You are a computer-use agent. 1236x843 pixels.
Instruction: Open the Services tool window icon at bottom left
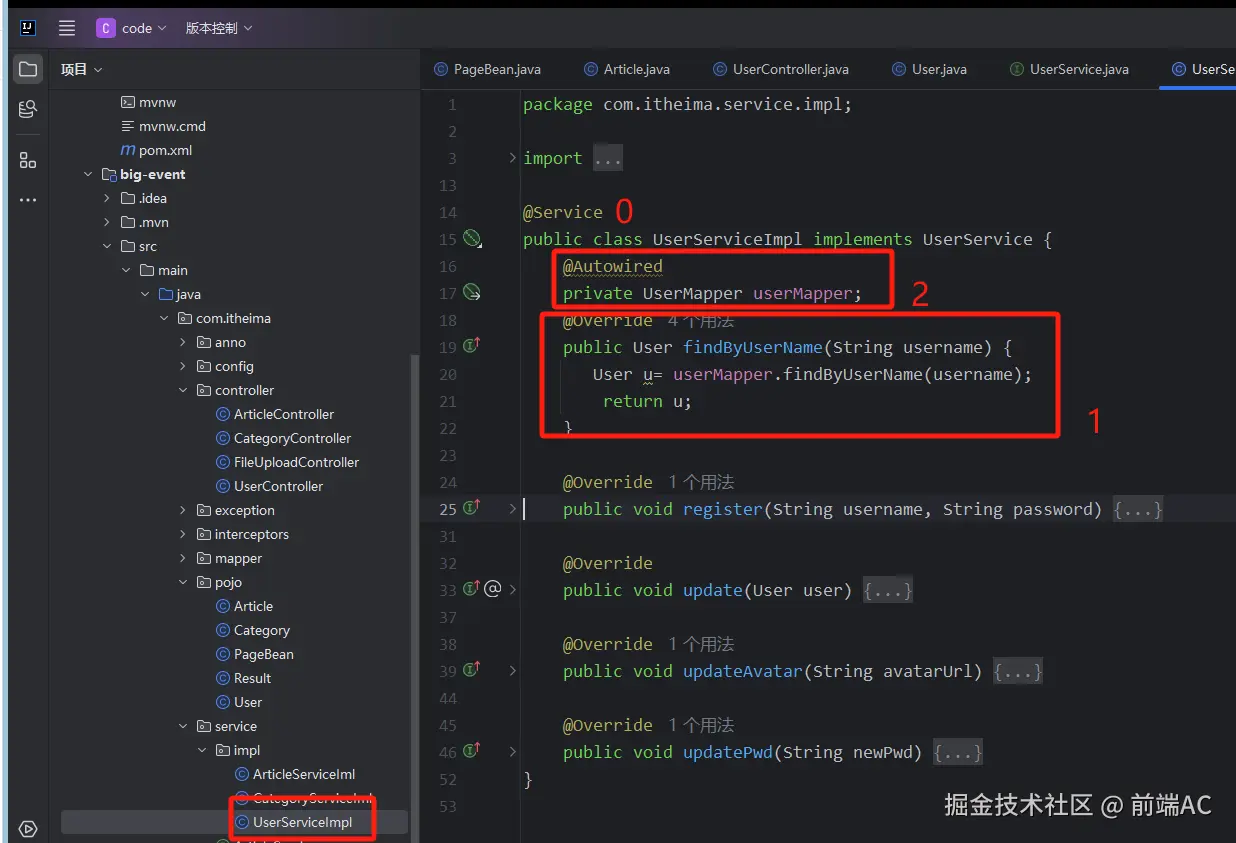pos(28,828)
